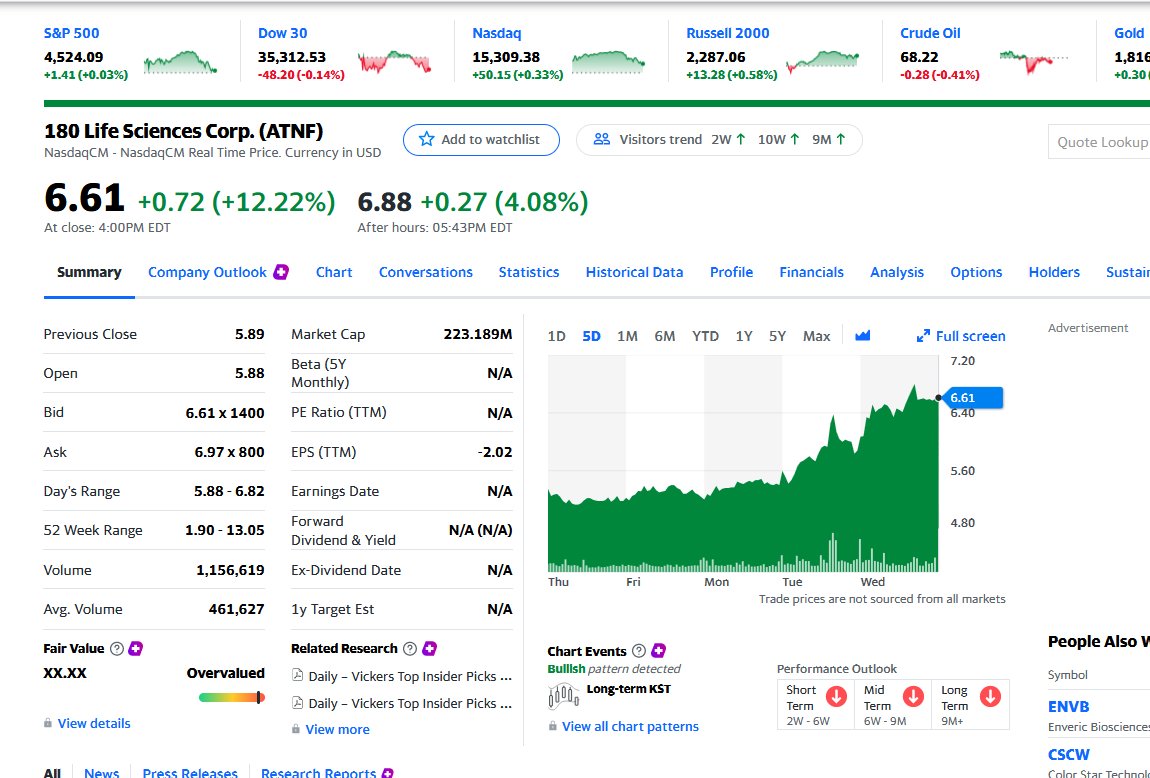This screenshot has width=1150, height=778.
Task: Open the Russell 2000 mini sparkline chart
Action: [x=823, y=63]
